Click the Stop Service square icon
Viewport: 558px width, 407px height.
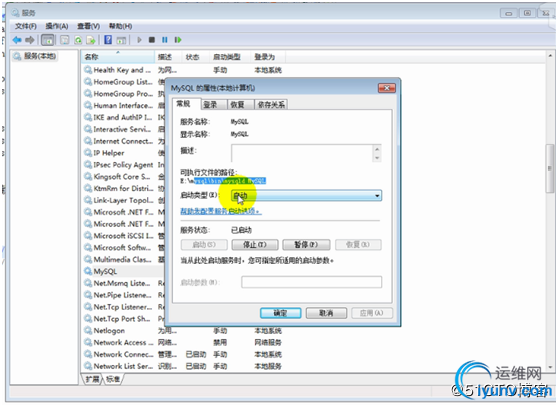tap(152, 40)
